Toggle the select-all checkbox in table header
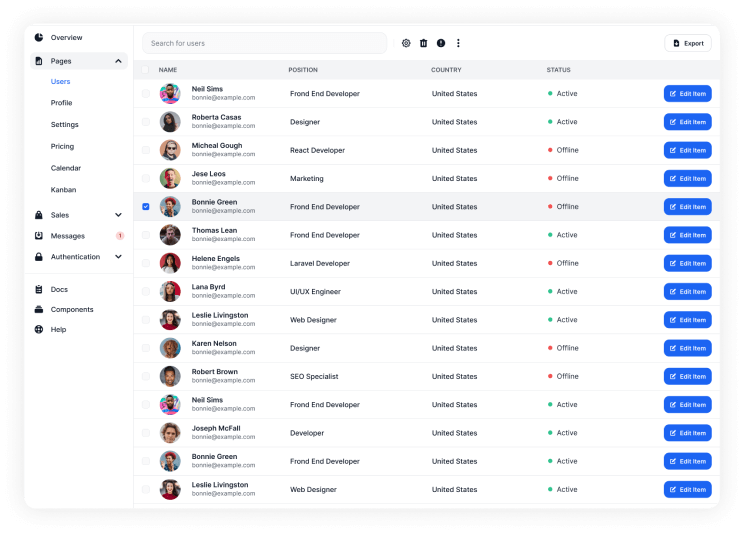This screenshot has width=744, height=534. (x=146, y=70)
